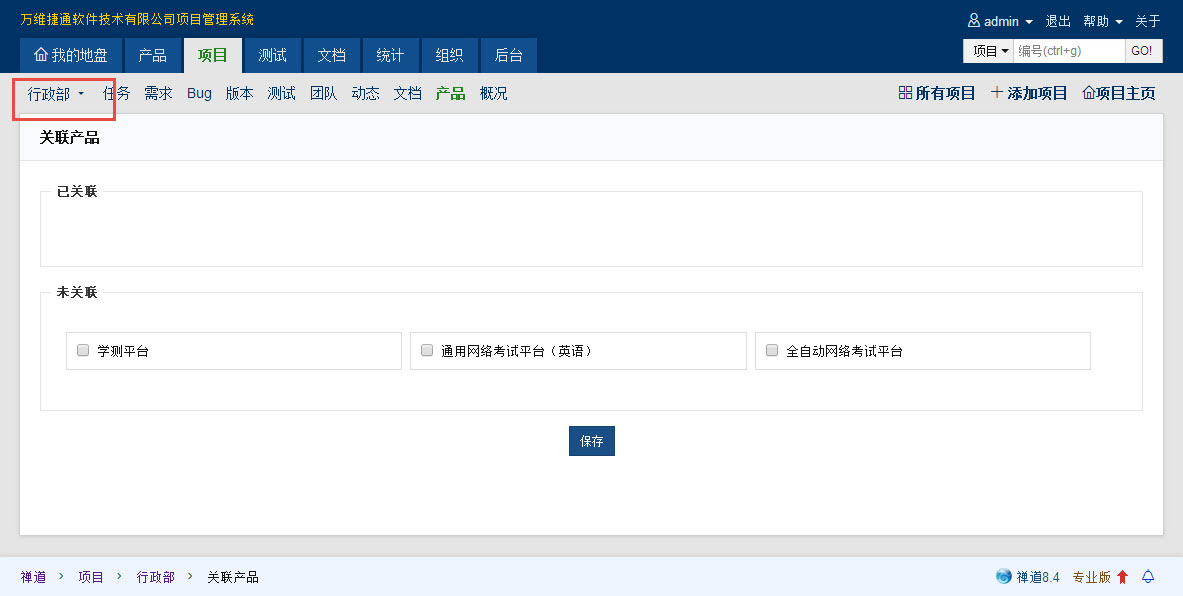Click the admin user icon
1183x596 pixels.
point(974,20)
